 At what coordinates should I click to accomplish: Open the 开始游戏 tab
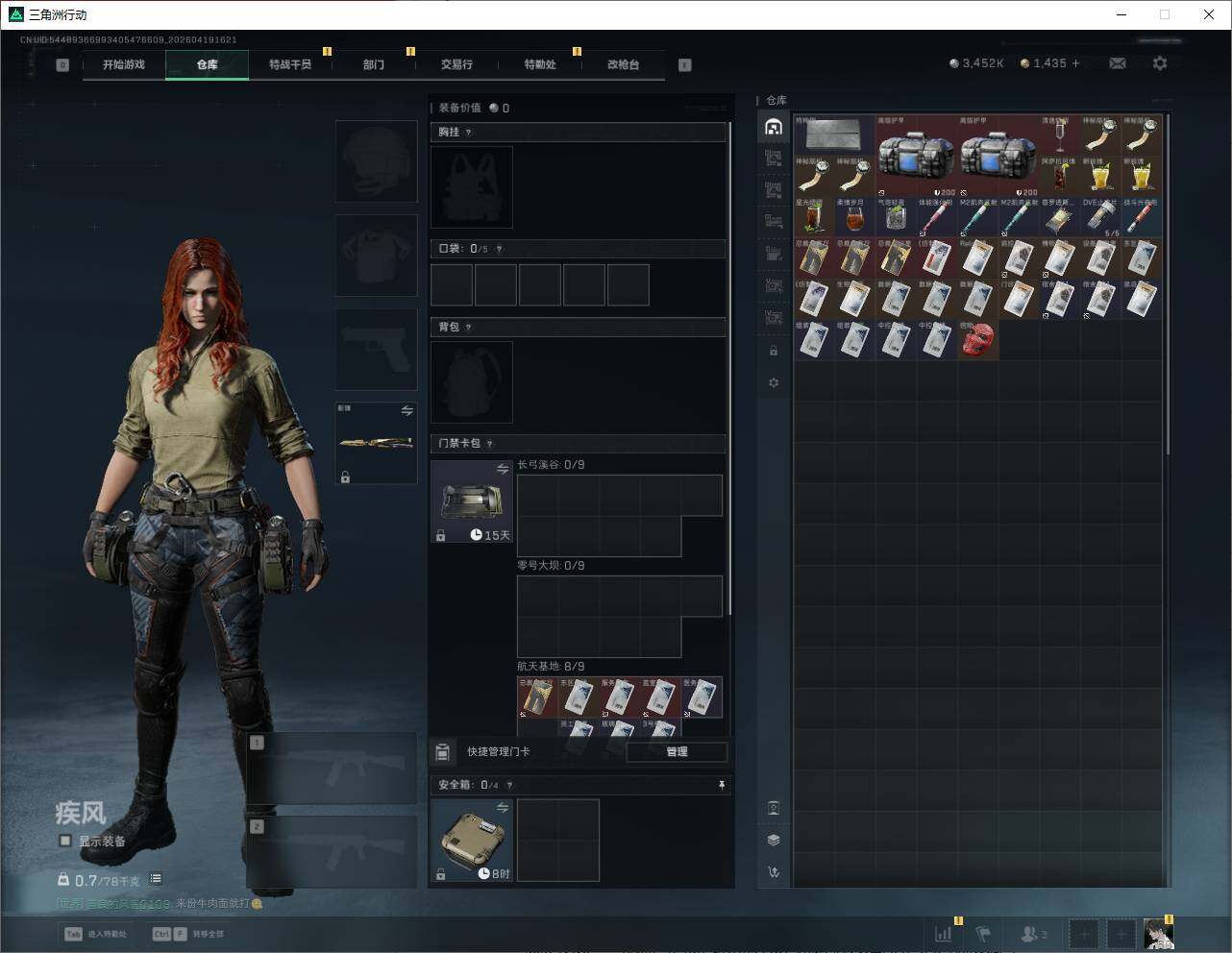[x=124, y=64]
